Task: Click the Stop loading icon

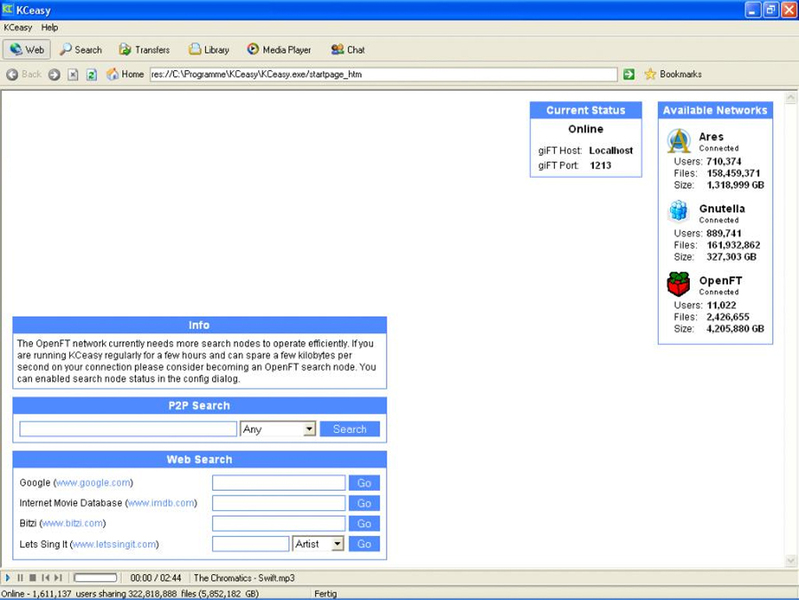Action: 73,74
